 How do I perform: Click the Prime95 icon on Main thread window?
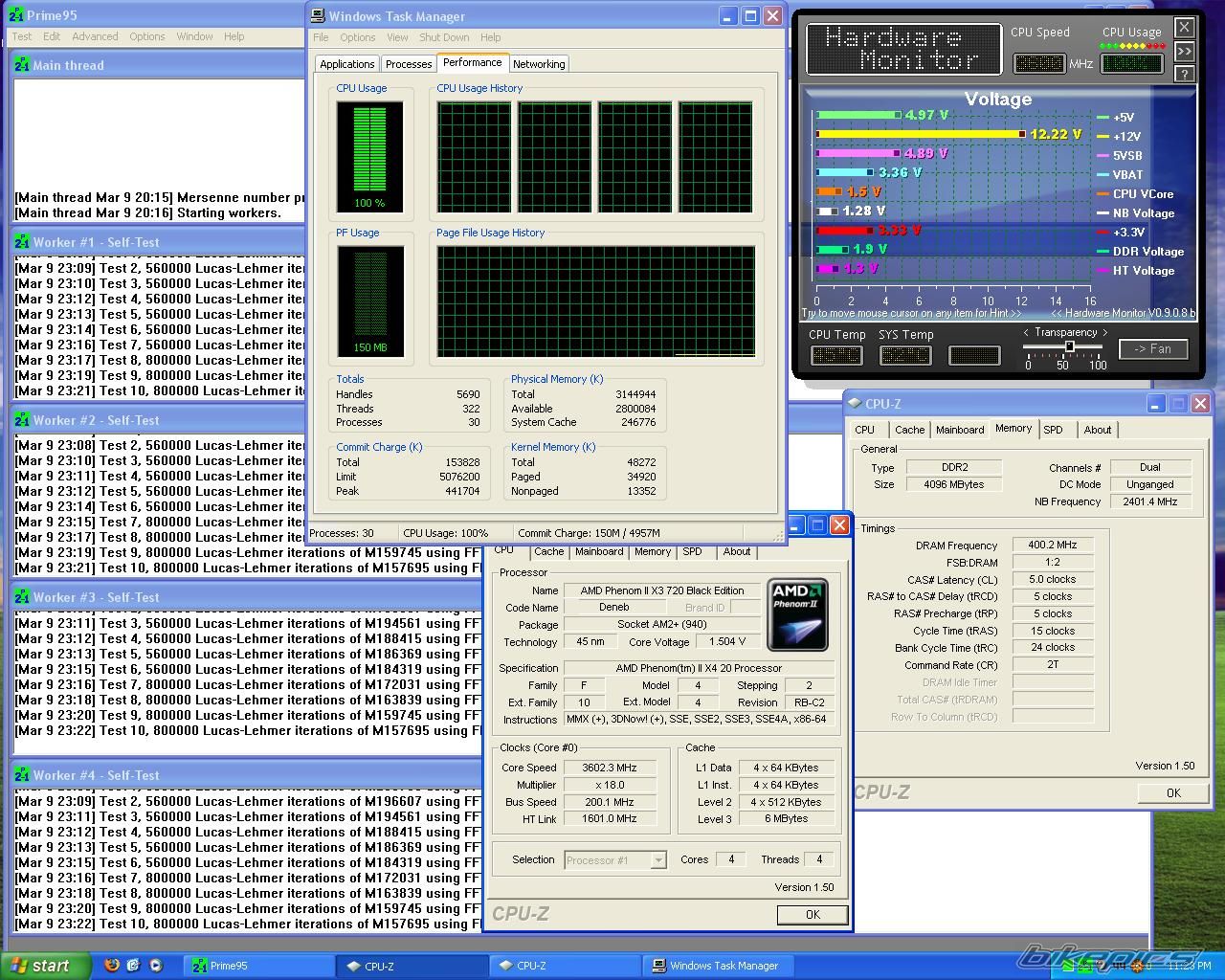(22, 65)
